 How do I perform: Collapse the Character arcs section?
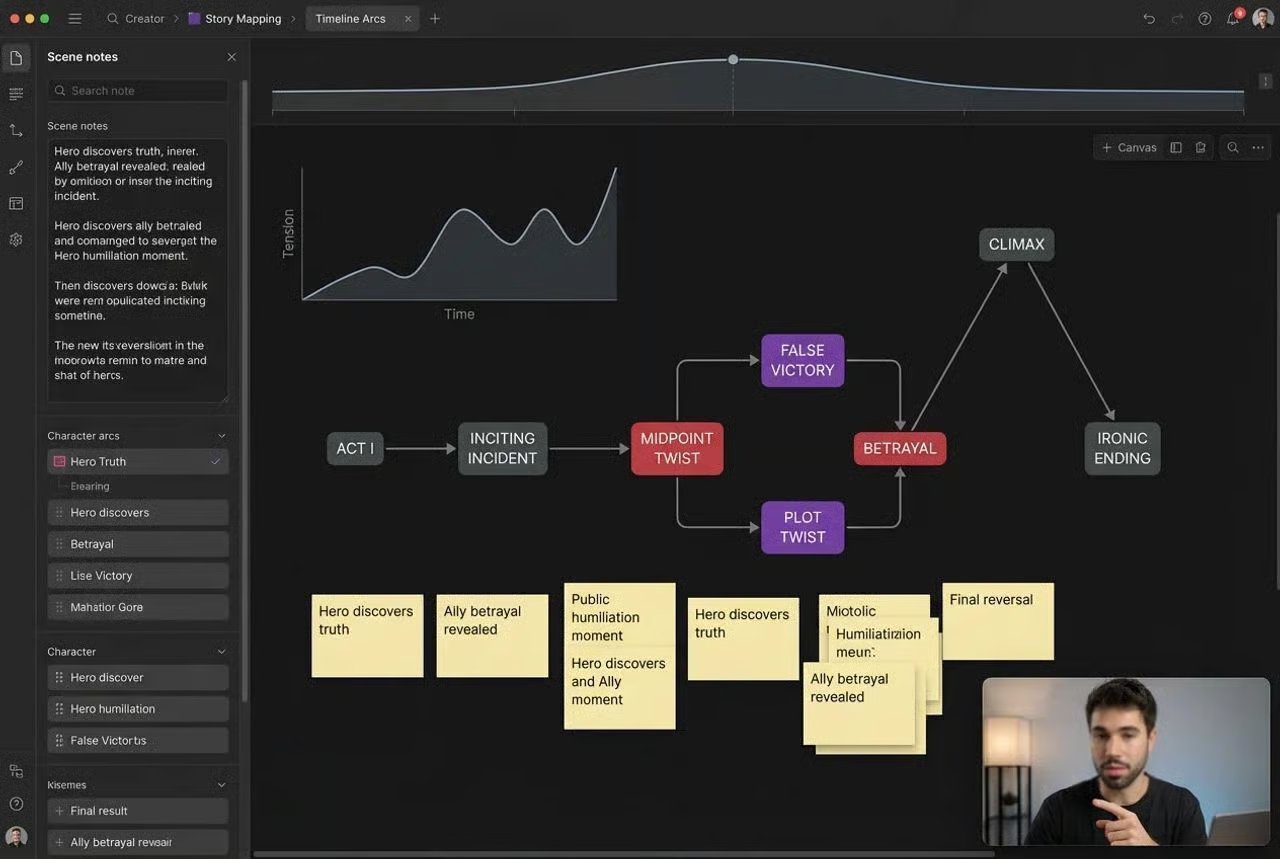click(x=221, y=435)
